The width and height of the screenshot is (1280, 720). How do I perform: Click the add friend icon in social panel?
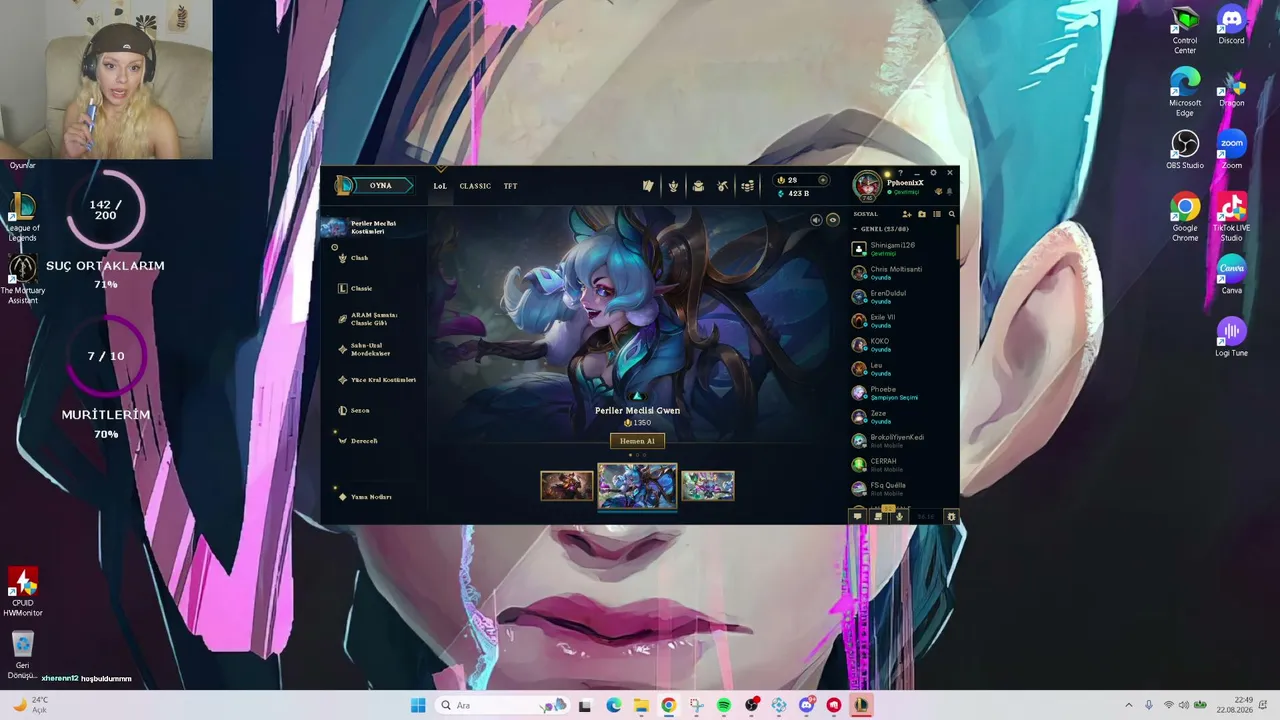(x=907, y=214)
